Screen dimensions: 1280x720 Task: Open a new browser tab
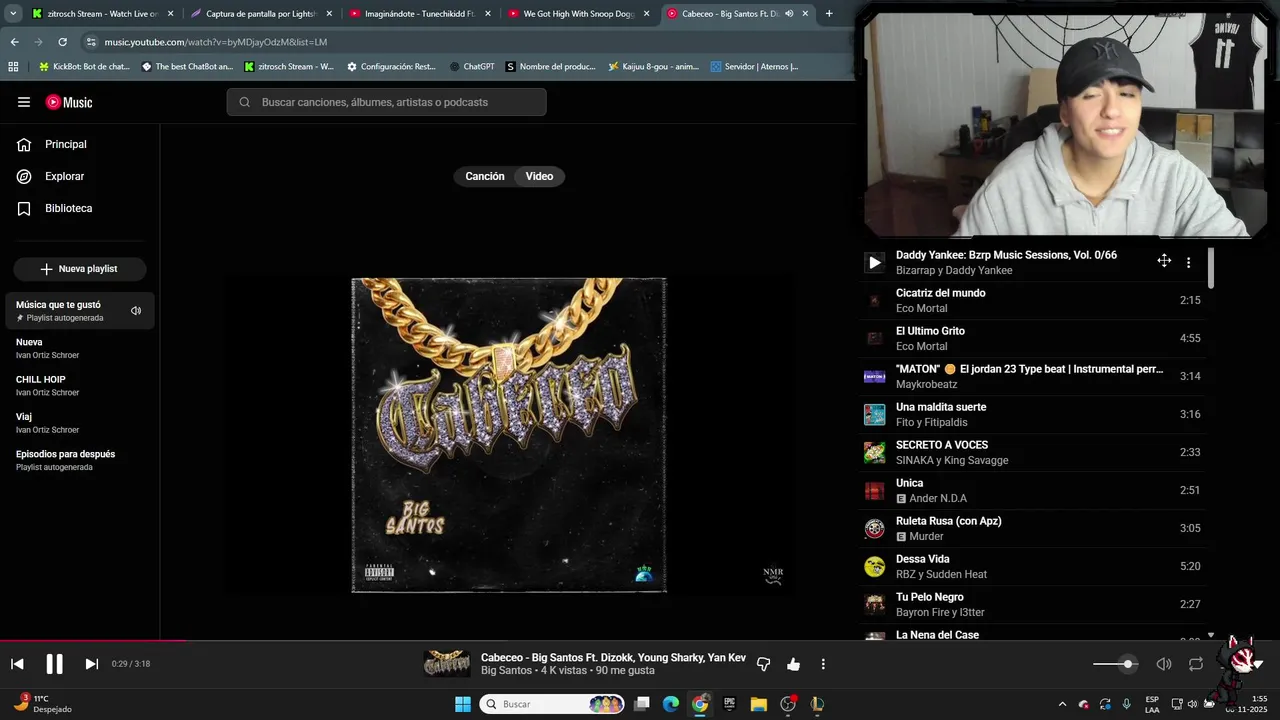[829, 14]
